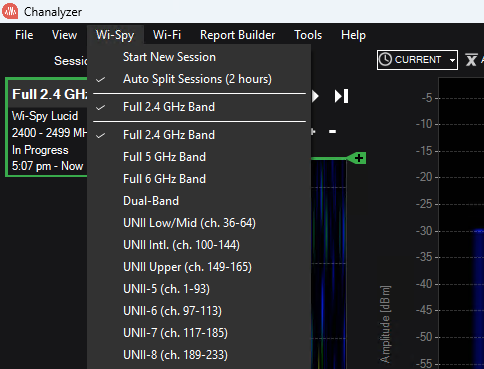
Task: Select UNII Upper (ch. 149-165)
Action: [199, 267]
